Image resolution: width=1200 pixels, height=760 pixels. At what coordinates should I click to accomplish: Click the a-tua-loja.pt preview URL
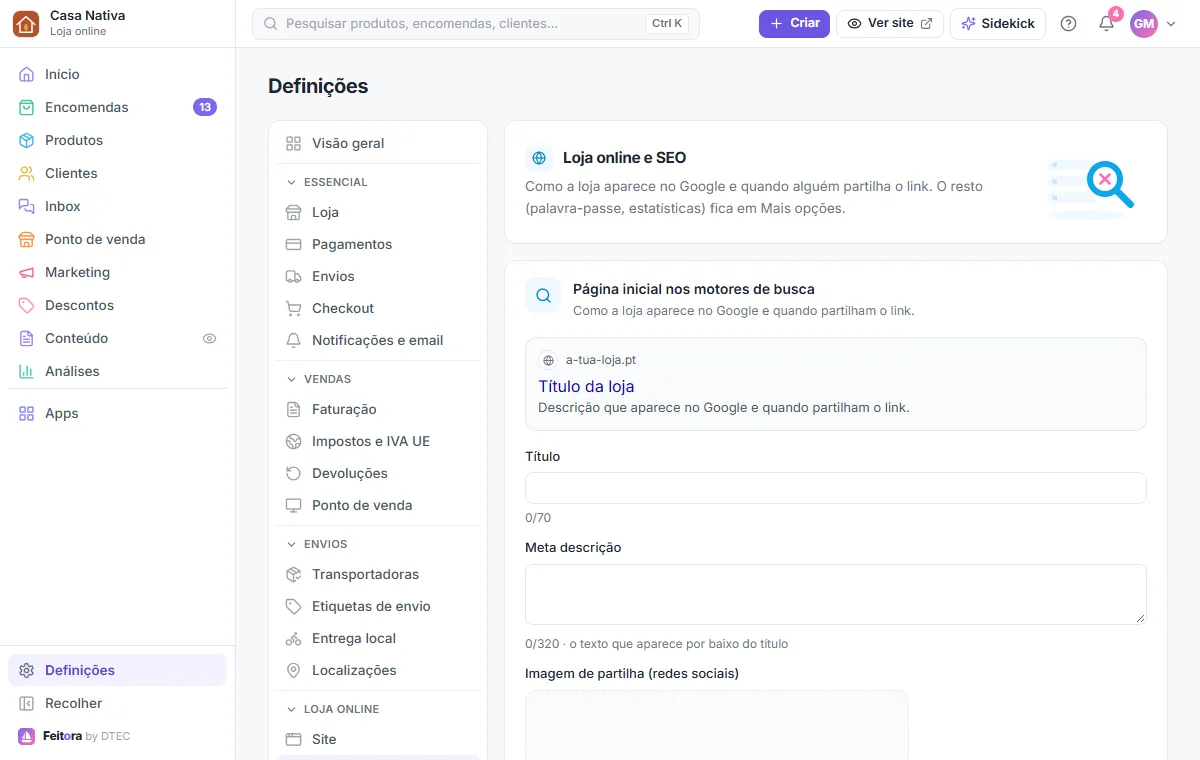click(601, 360)
